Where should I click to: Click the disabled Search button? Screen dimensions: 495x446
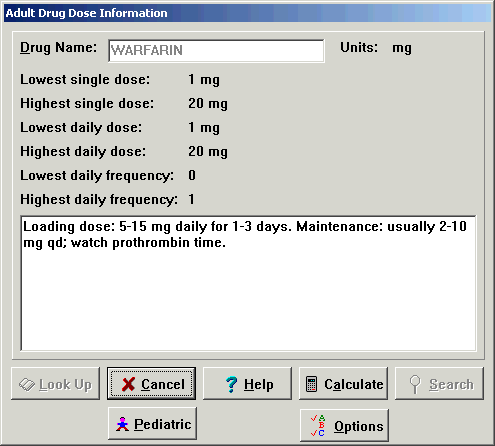(439, 384)
